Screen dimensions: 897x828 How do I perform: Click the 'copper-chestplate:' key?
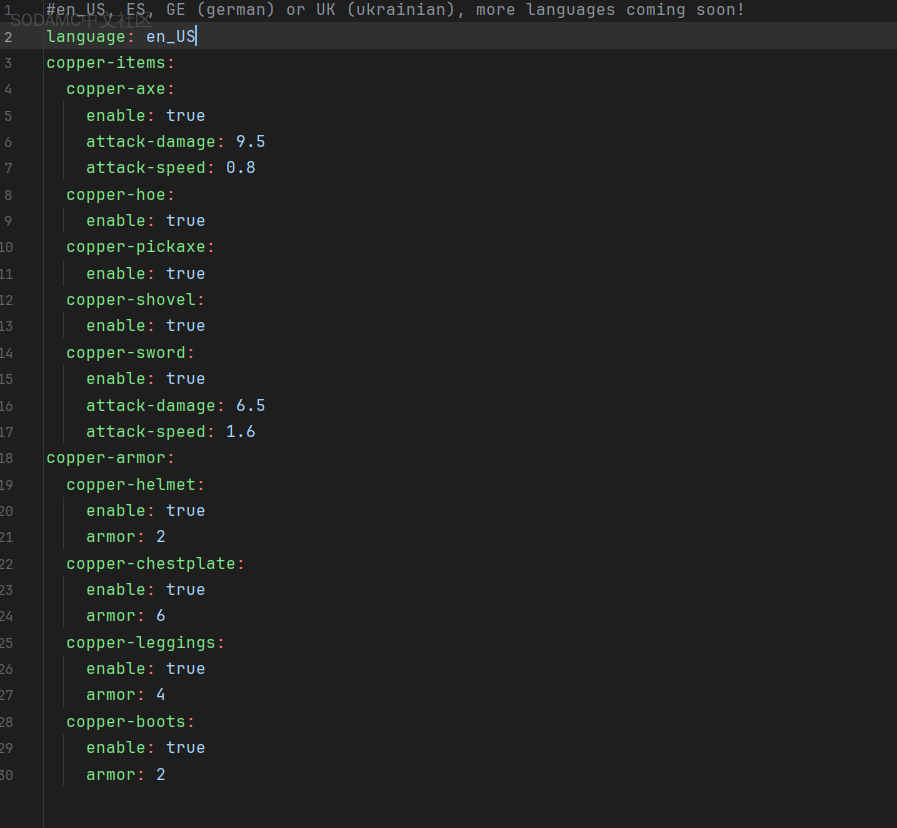coord(155,564)
